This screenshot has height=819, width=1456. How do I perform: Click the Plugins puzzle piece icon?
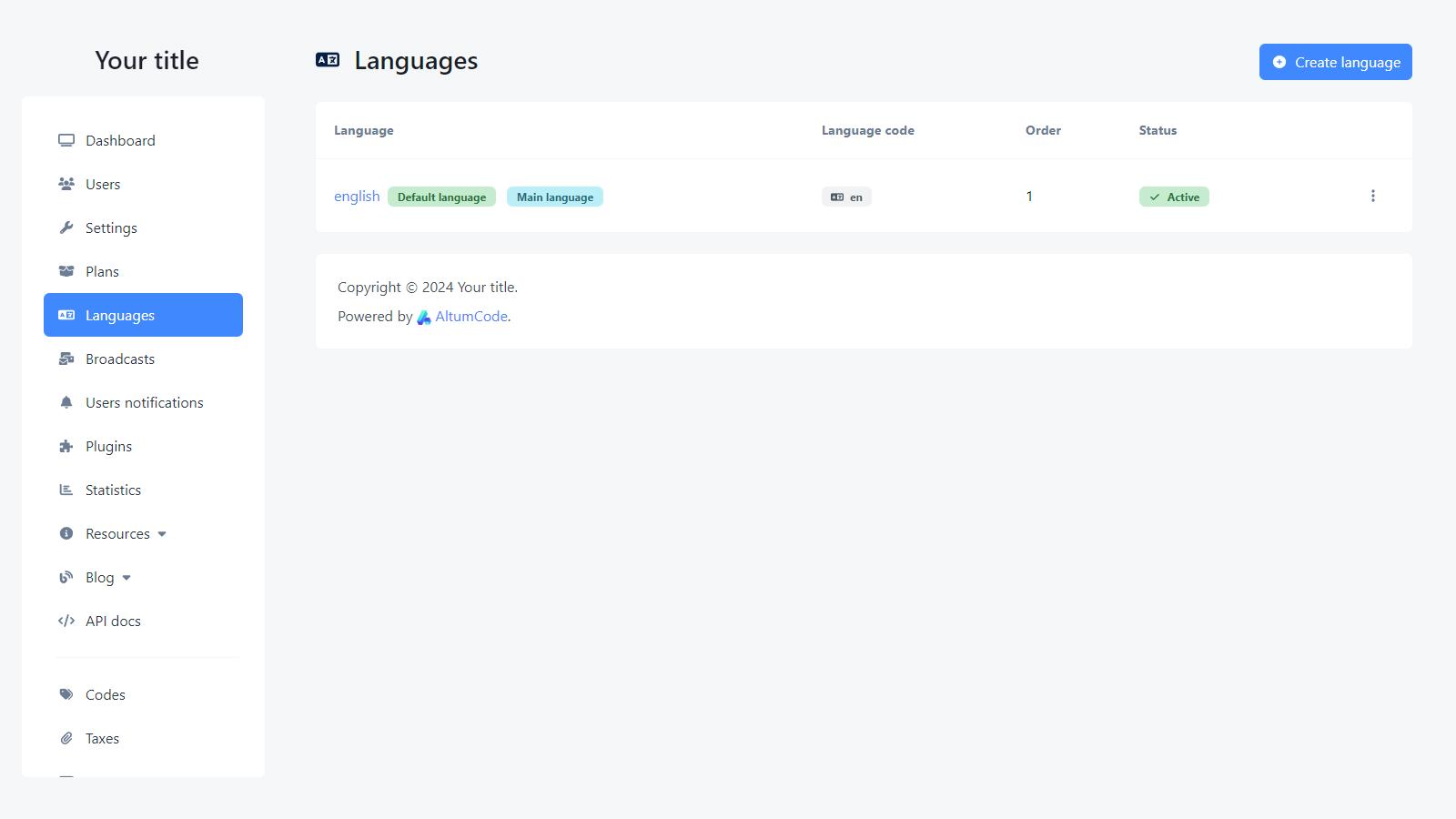(66, 446)
